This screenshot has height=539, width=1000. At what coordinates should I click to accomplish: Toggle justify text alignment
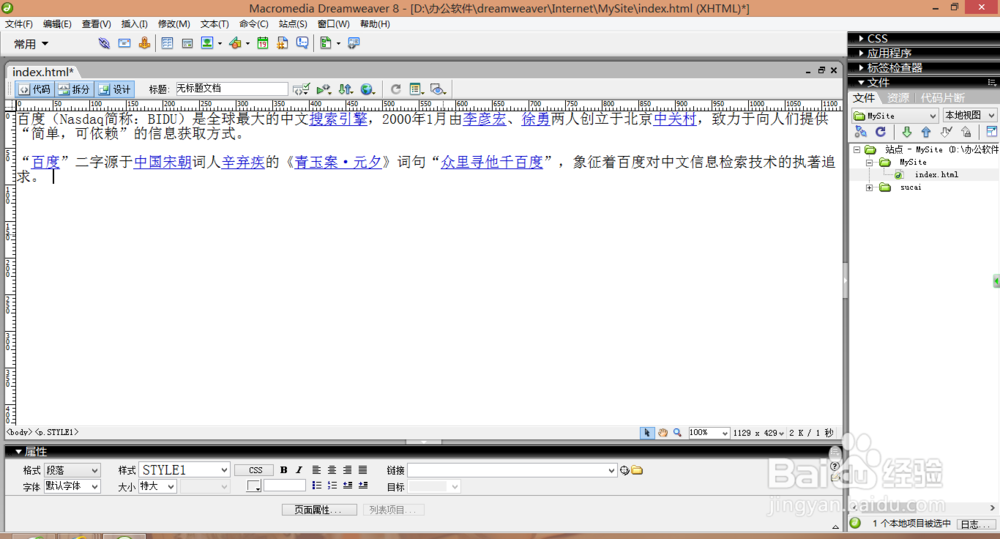click(x=363, y=470)
